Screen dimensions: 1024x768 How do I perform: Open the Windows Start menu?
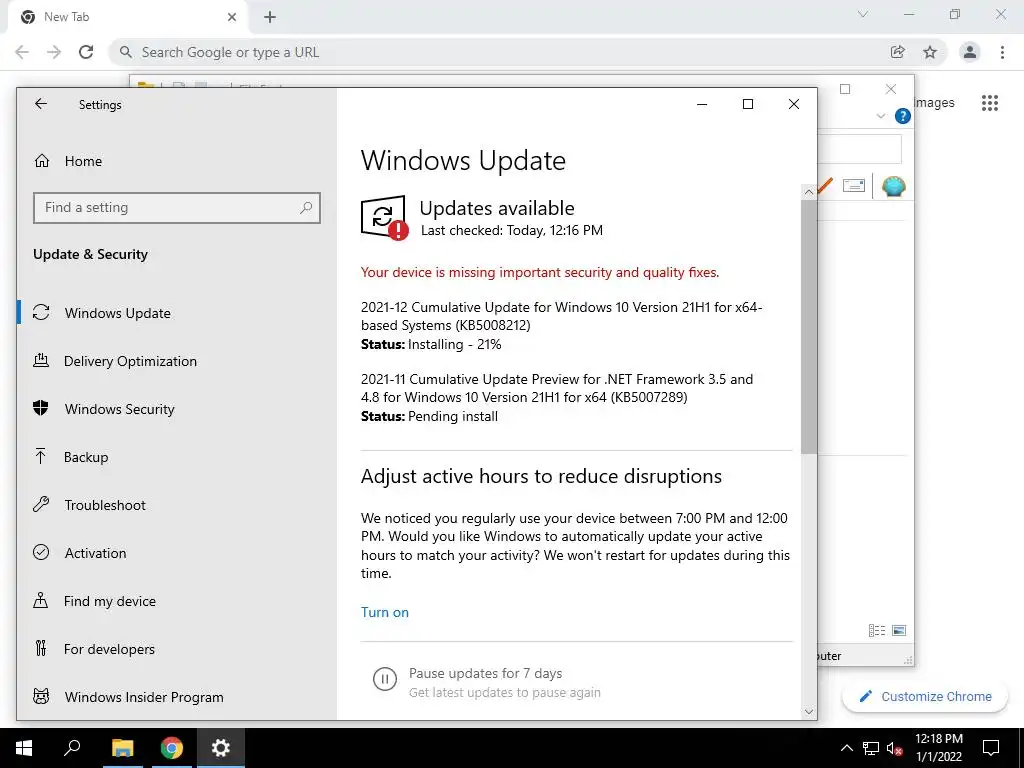24,748
